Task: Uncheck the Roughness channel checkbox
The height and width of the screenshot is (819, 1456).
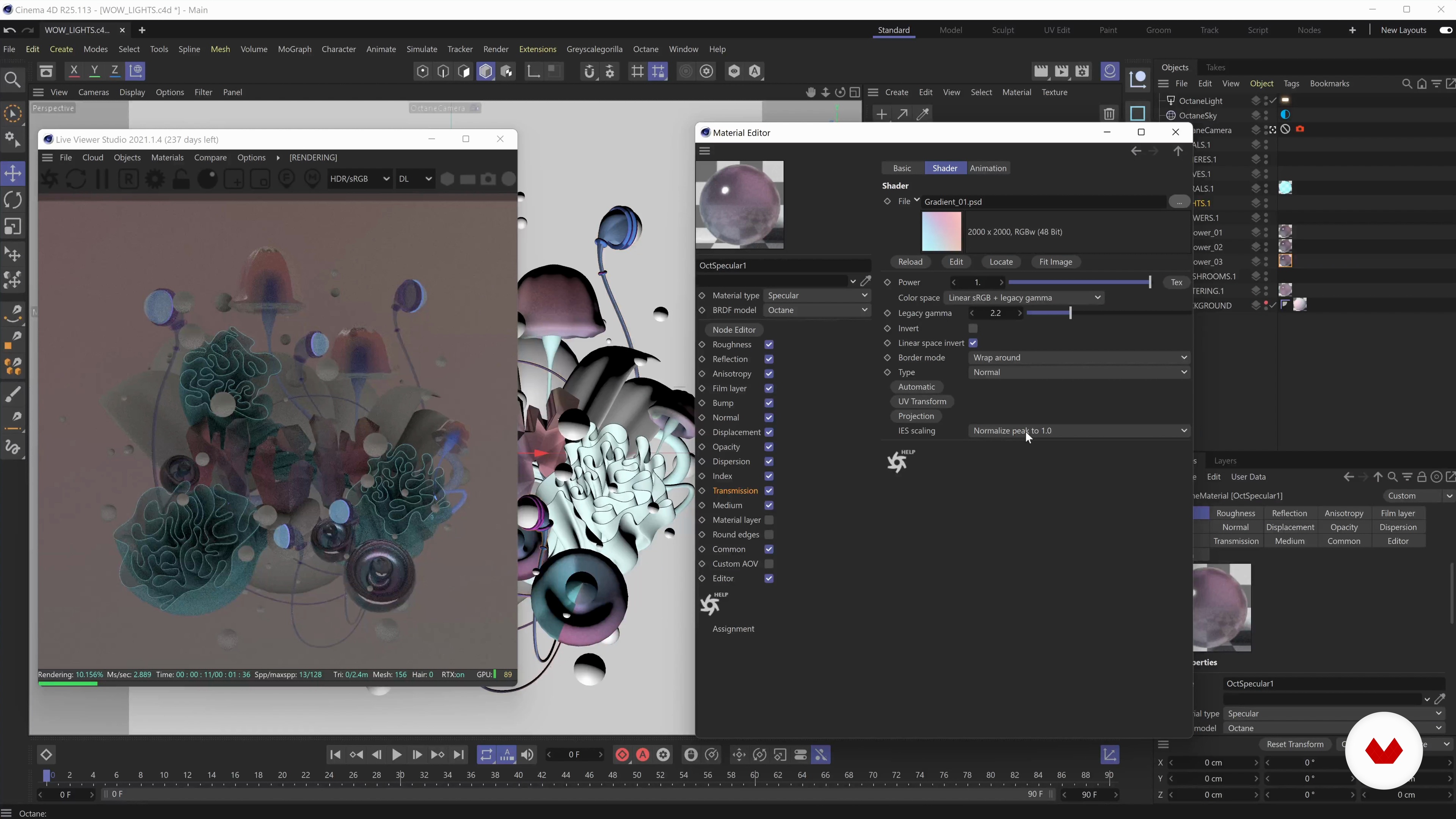Action: point(769,345)
